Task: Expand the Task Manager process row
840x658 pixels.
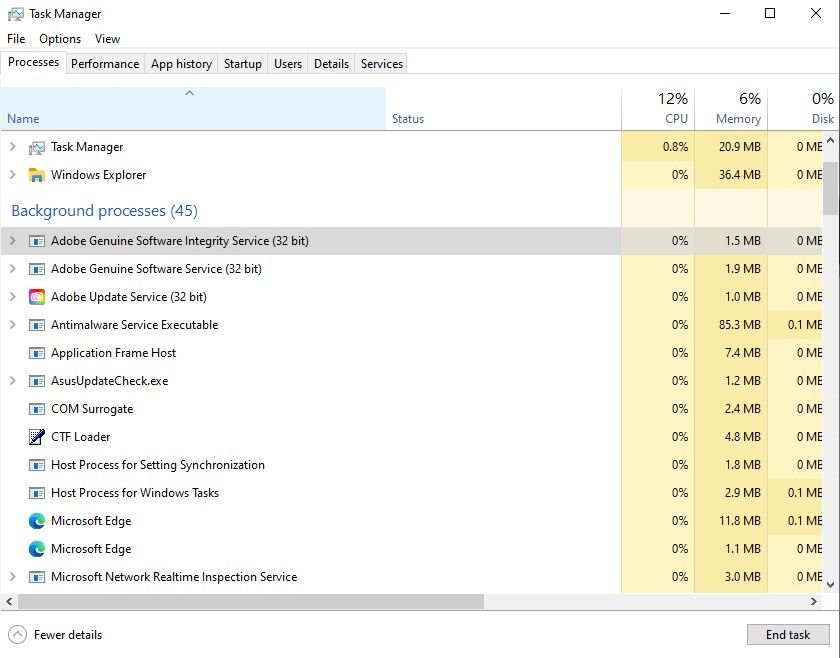Action: [11, 146]
